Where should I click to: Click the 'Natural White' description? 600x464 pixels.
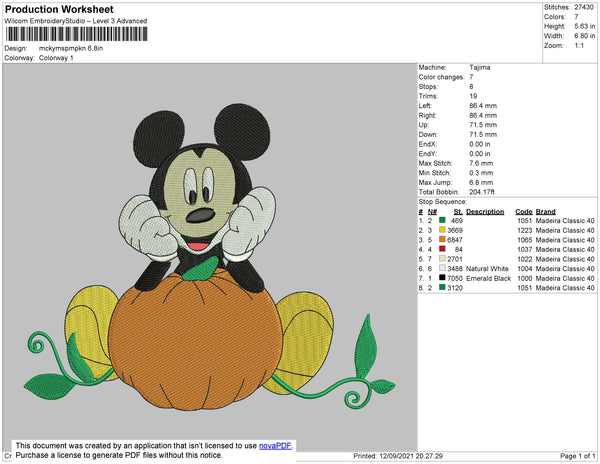tap(487, 269)
